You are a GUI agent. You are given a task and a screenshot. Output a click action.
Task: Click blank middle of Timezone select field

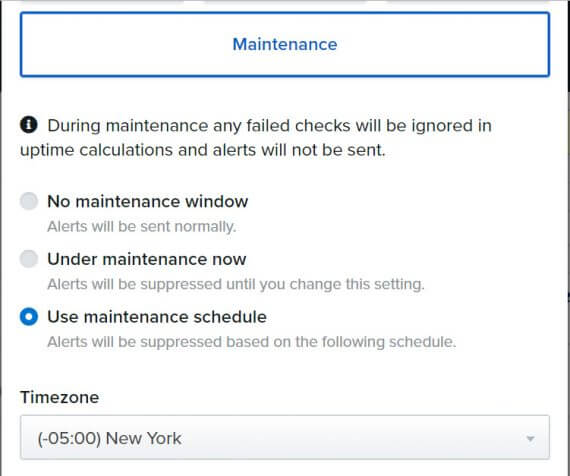[345, 437]
